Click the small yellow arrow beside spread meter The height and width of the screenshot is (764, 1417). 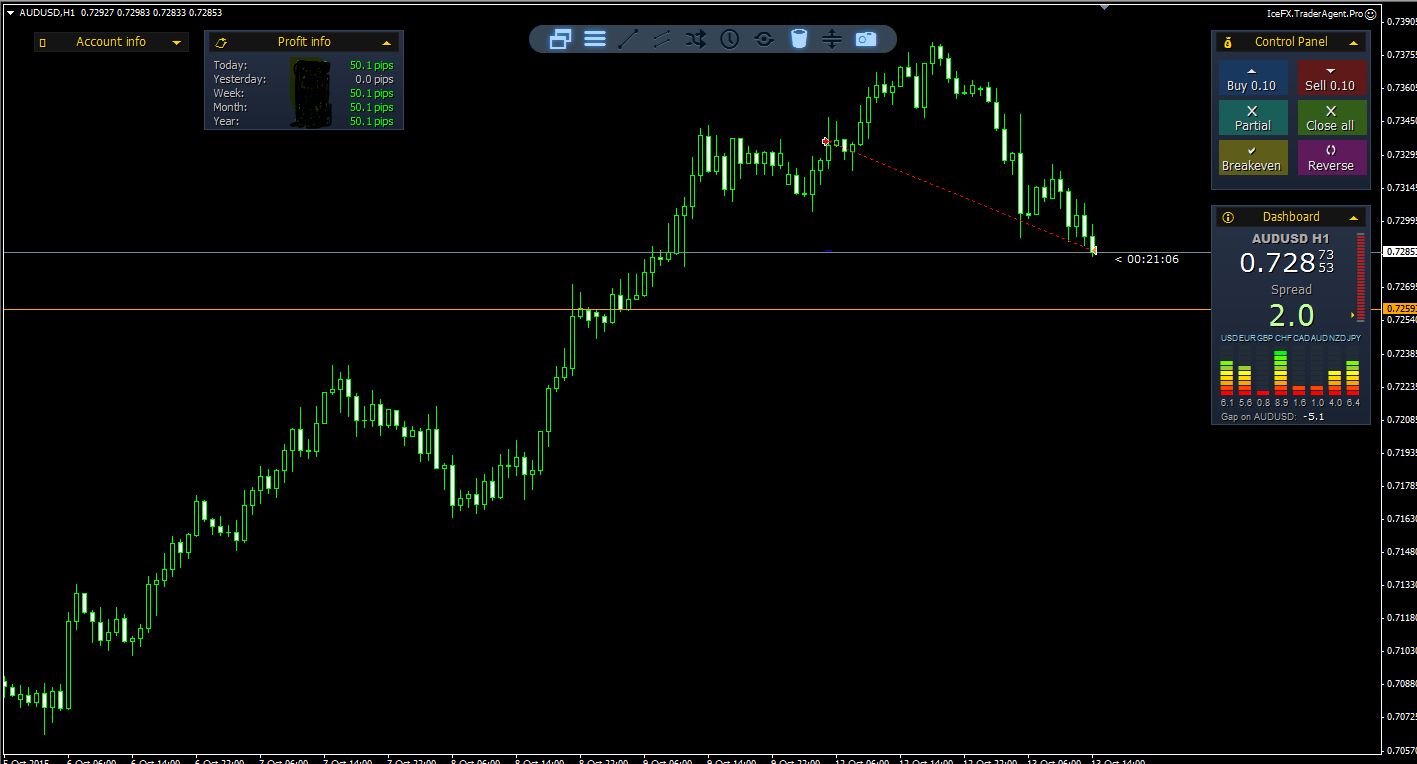click(1352, 315)
